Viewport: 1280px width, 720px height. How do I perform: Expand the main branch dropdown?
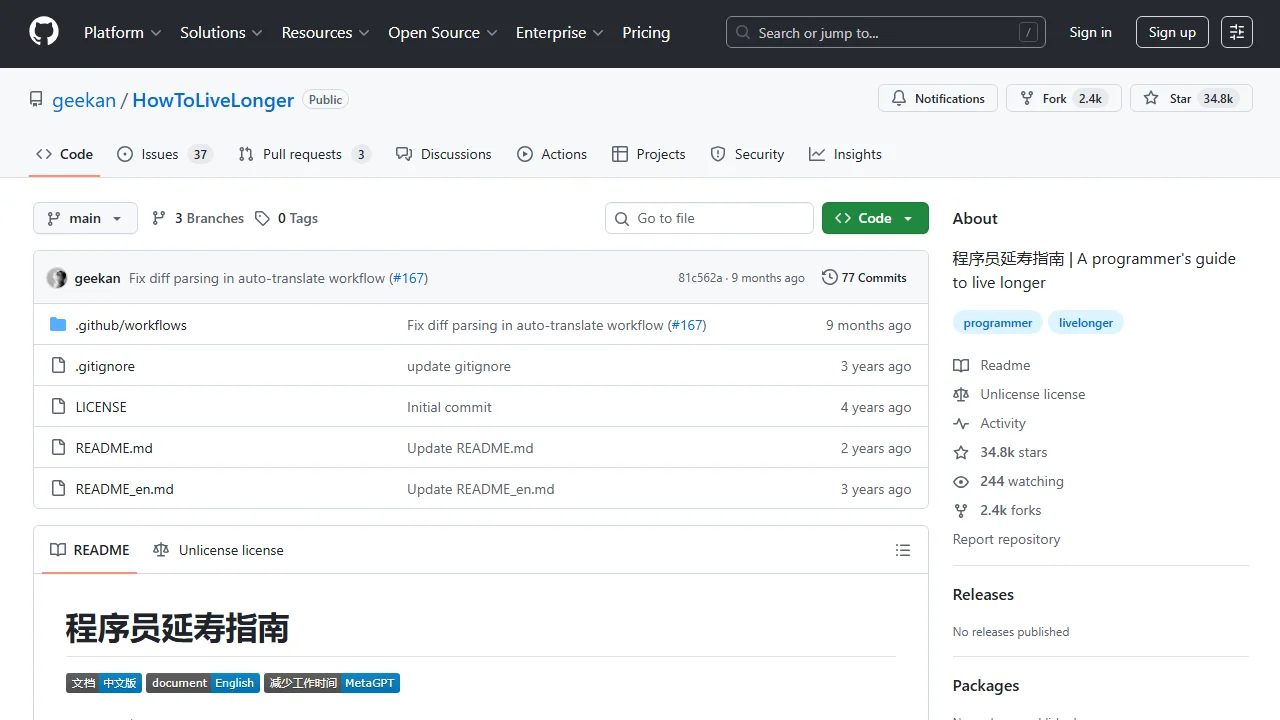click(85, 218)
